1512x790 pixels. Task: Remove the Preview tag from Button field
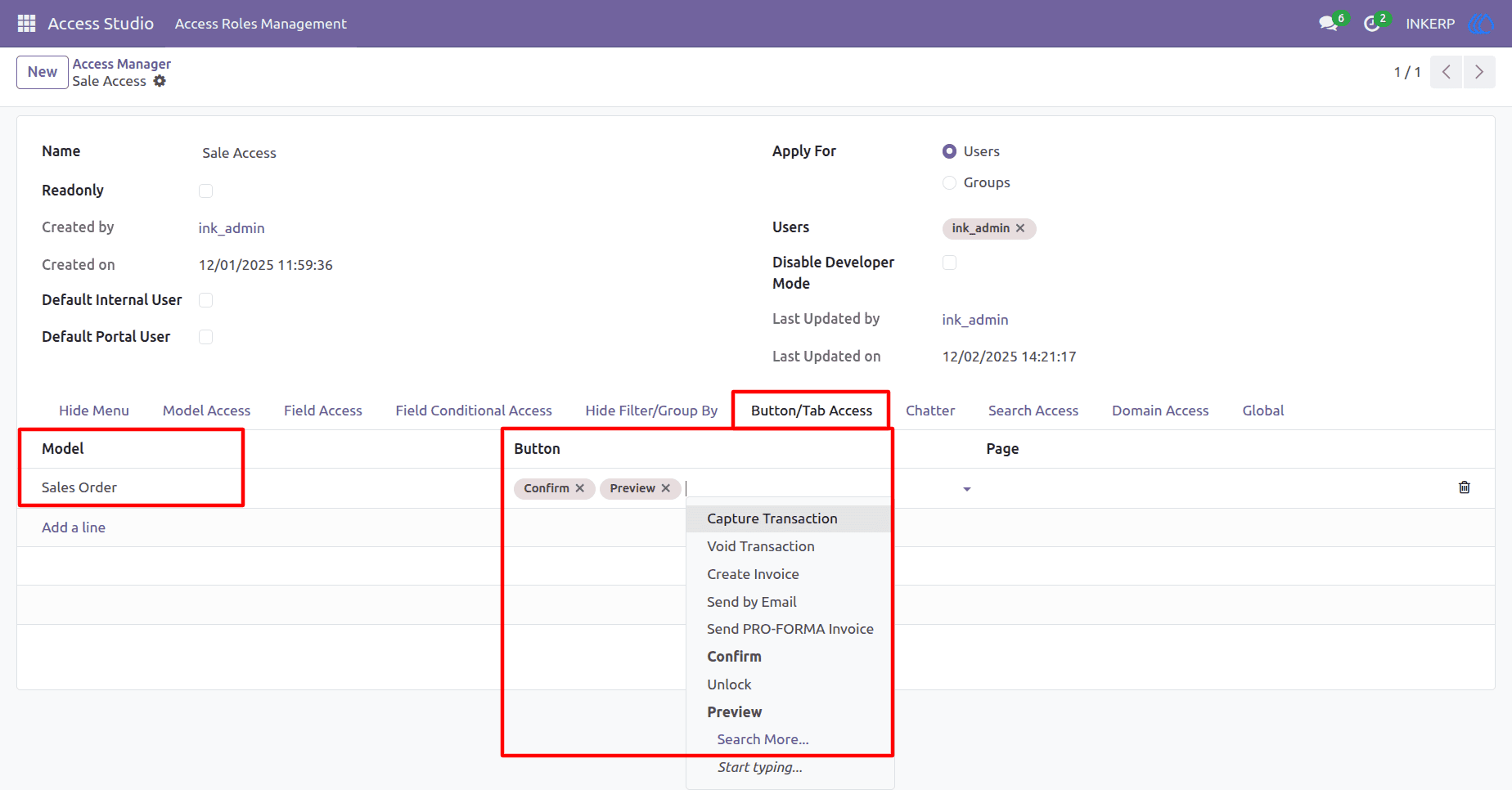[666, 488]
